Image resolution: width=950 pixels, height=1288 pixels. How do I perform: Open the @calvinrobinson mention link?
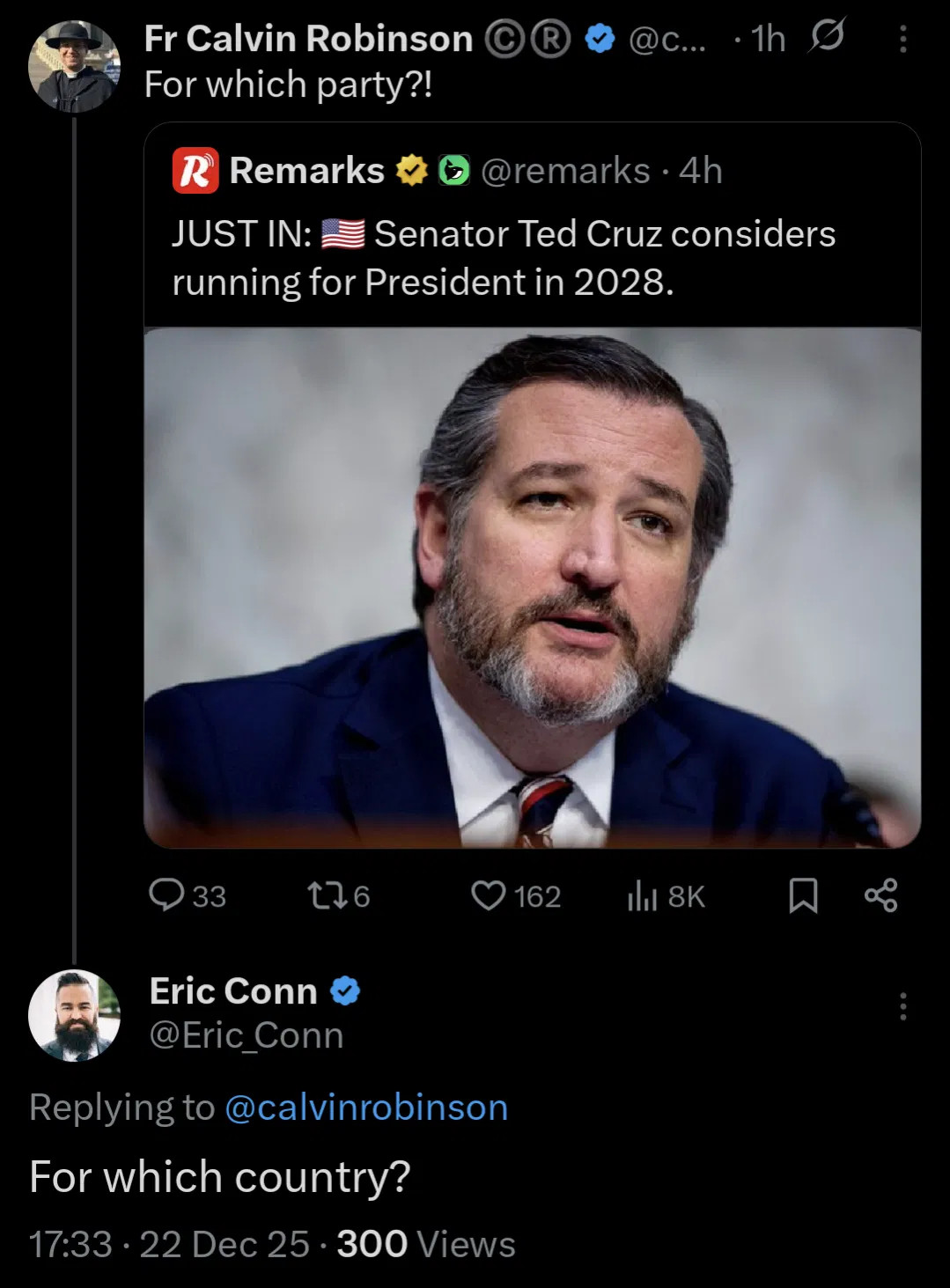pos(366,1107)
